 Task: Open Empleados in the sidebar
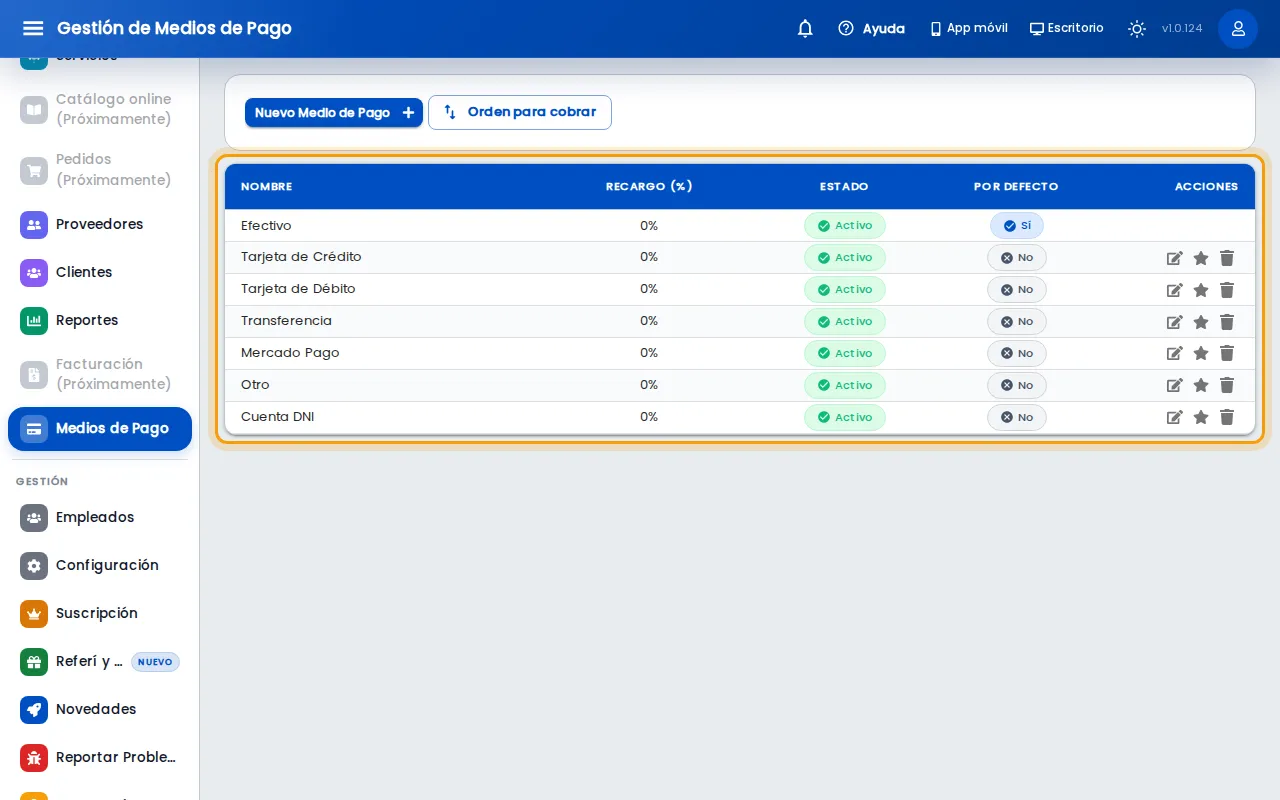point(100,517)
